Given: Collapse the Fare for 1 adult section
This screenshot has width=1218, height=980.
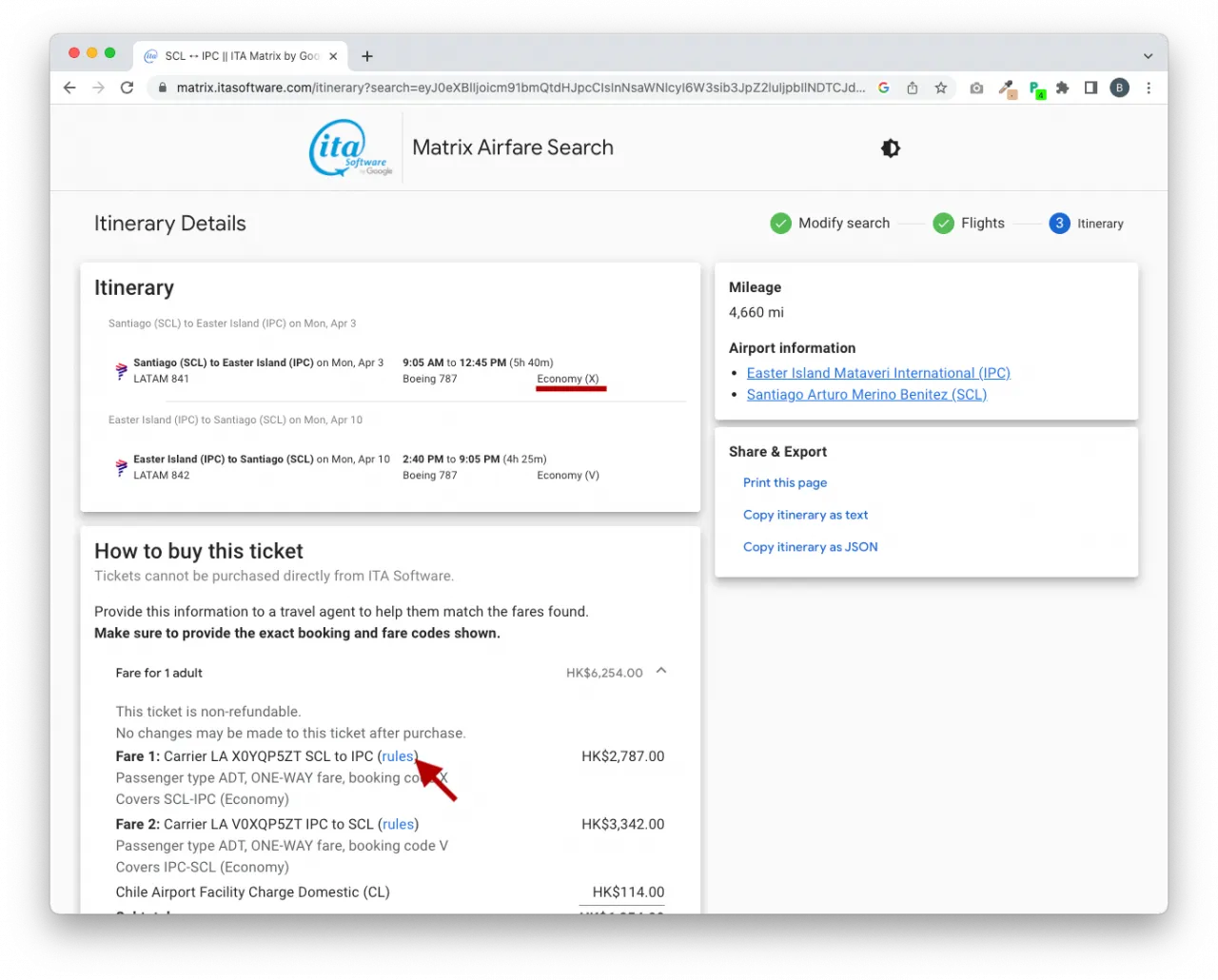Looking at the screenshot, I should (661, 671).
